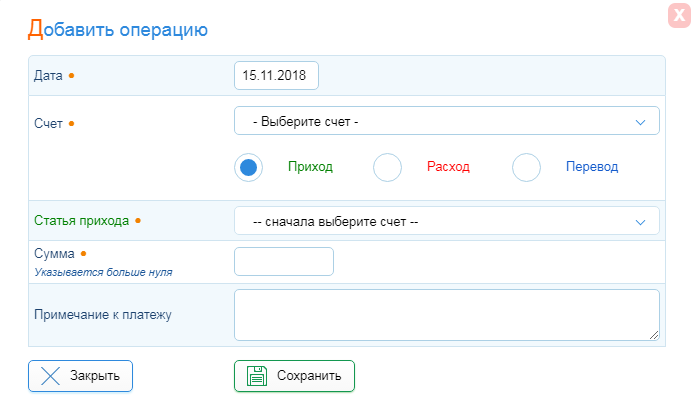This screenshot has width=693, height=407.
Task: Select the Перевод radio button
Action: point(526,167)
